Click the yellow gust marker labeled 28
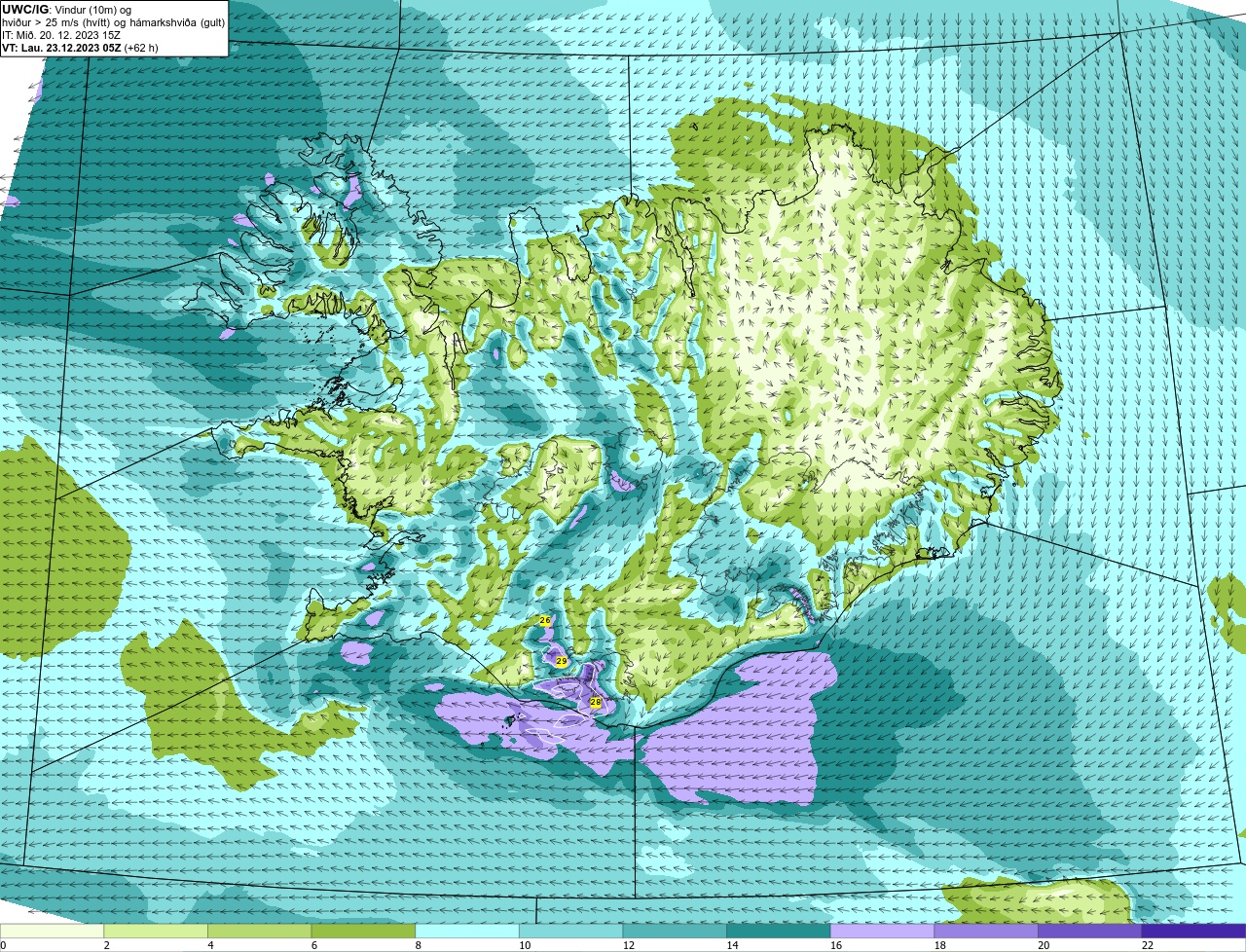Screen dimensions: 1246x952 pyautogui.click(x=596, y=702)
